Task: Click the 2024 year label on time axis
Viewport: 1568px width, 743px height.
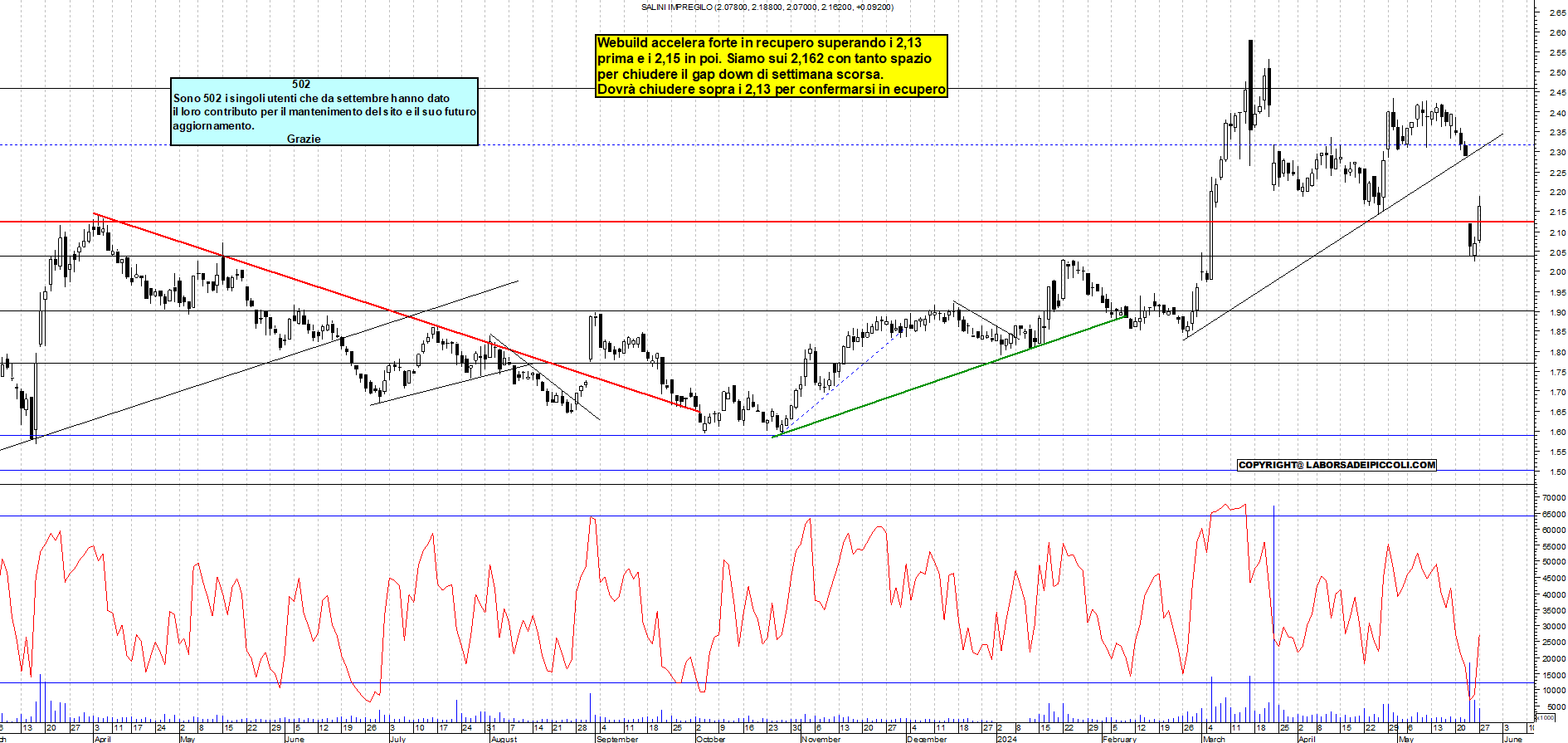Action: (1007, 739)
